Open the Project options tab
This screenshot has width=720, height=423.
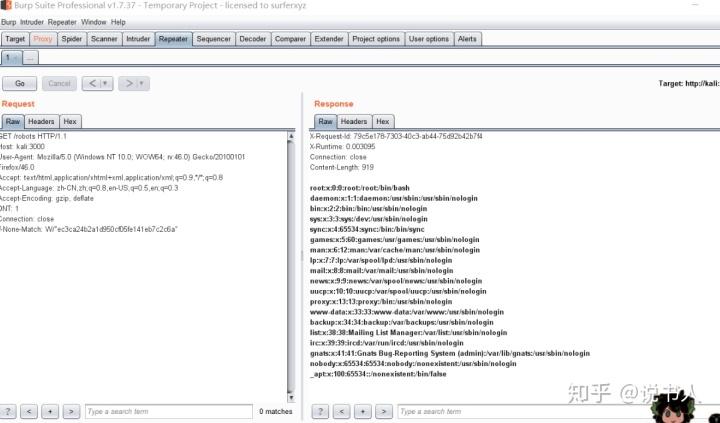376,39
